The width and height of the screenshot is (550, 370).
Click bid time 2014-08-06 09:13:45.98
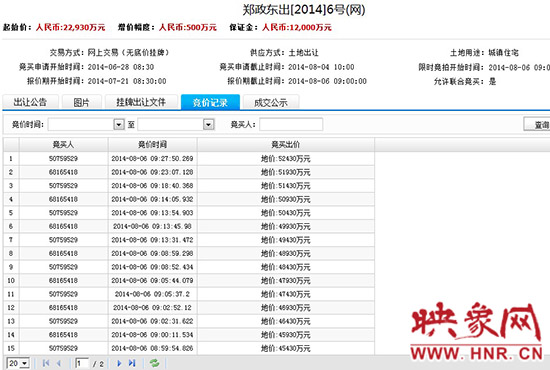[152, 226]
